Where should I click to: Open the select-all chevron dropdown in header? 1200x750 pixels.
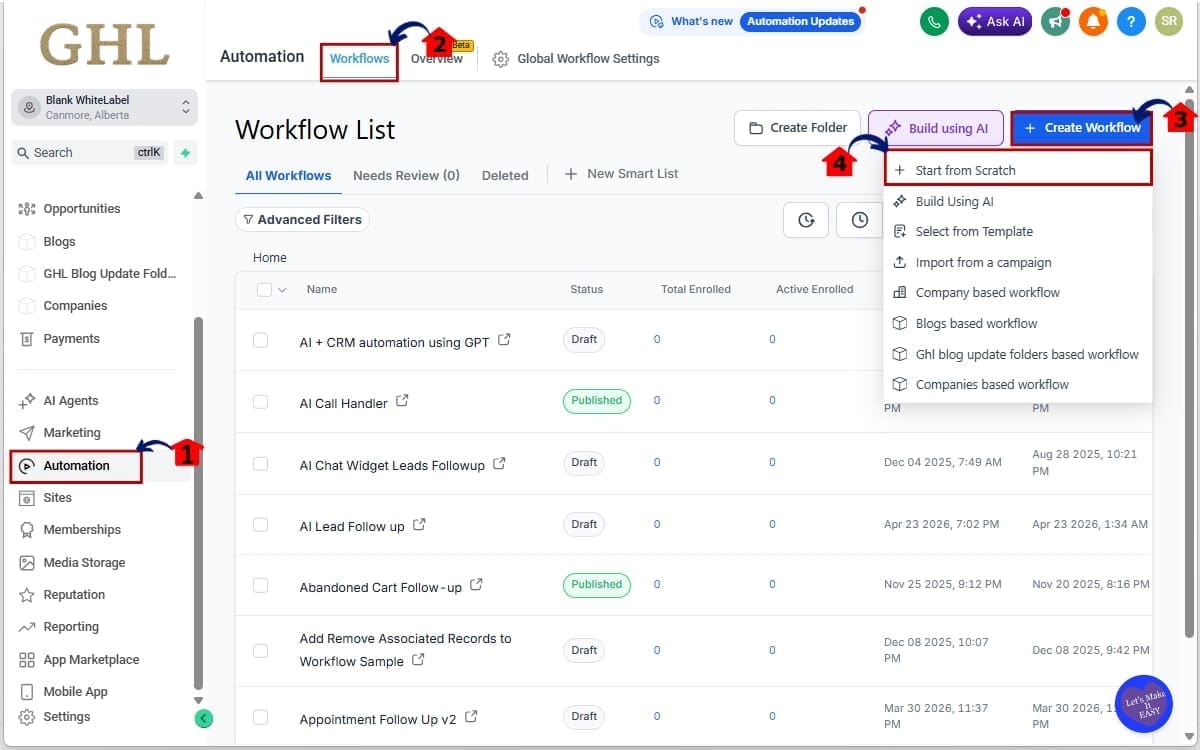(282, 290)
